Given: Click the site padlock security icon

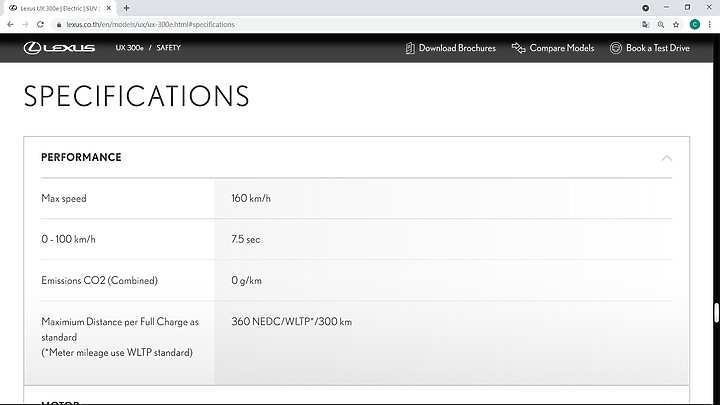Looking at the screenshot, I should click(58, 24).
